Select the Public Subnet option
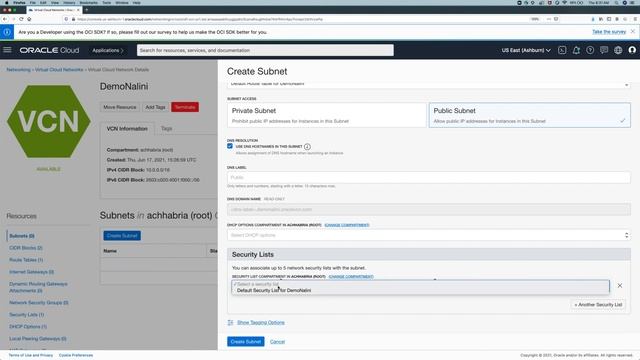 click(529, 115)
